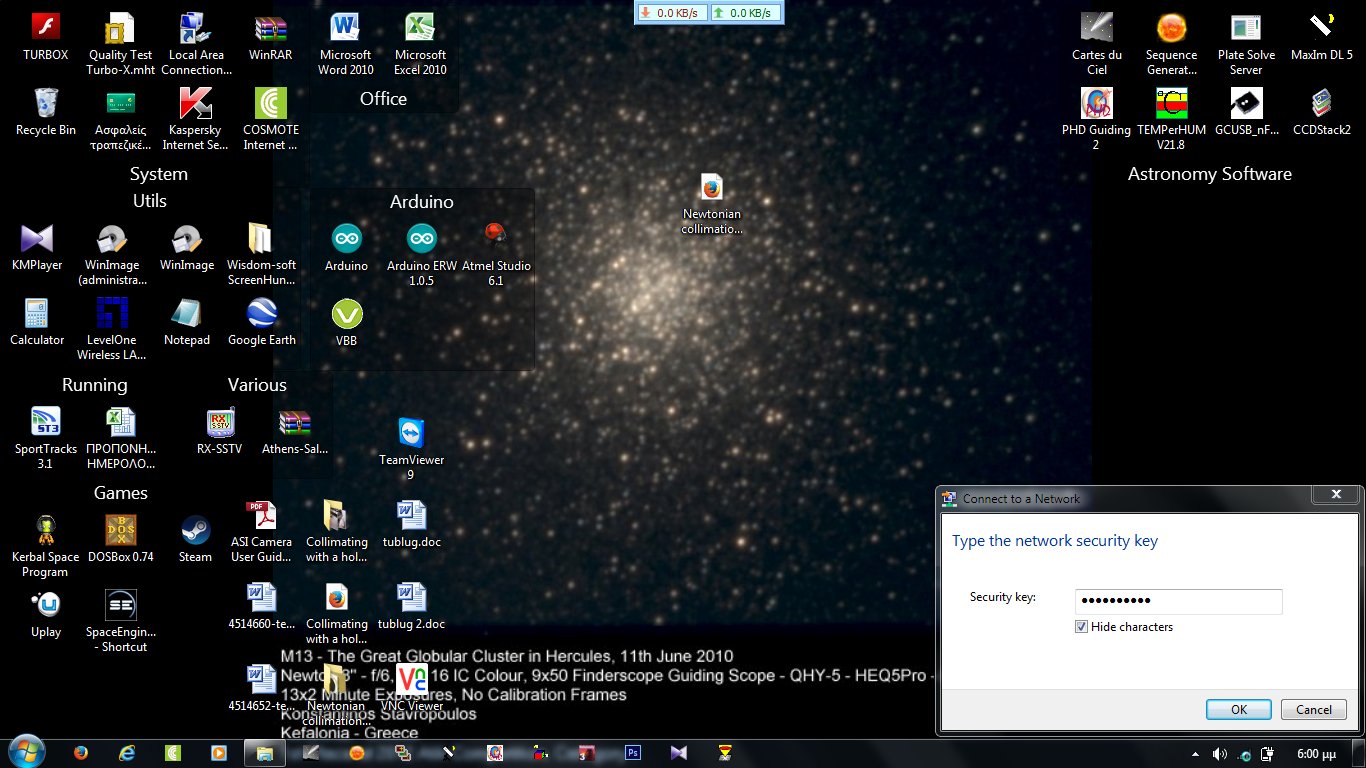This screenshot has height=768, width=1366.
Task: Open the power status tray icon
Action: [1267, 753]
